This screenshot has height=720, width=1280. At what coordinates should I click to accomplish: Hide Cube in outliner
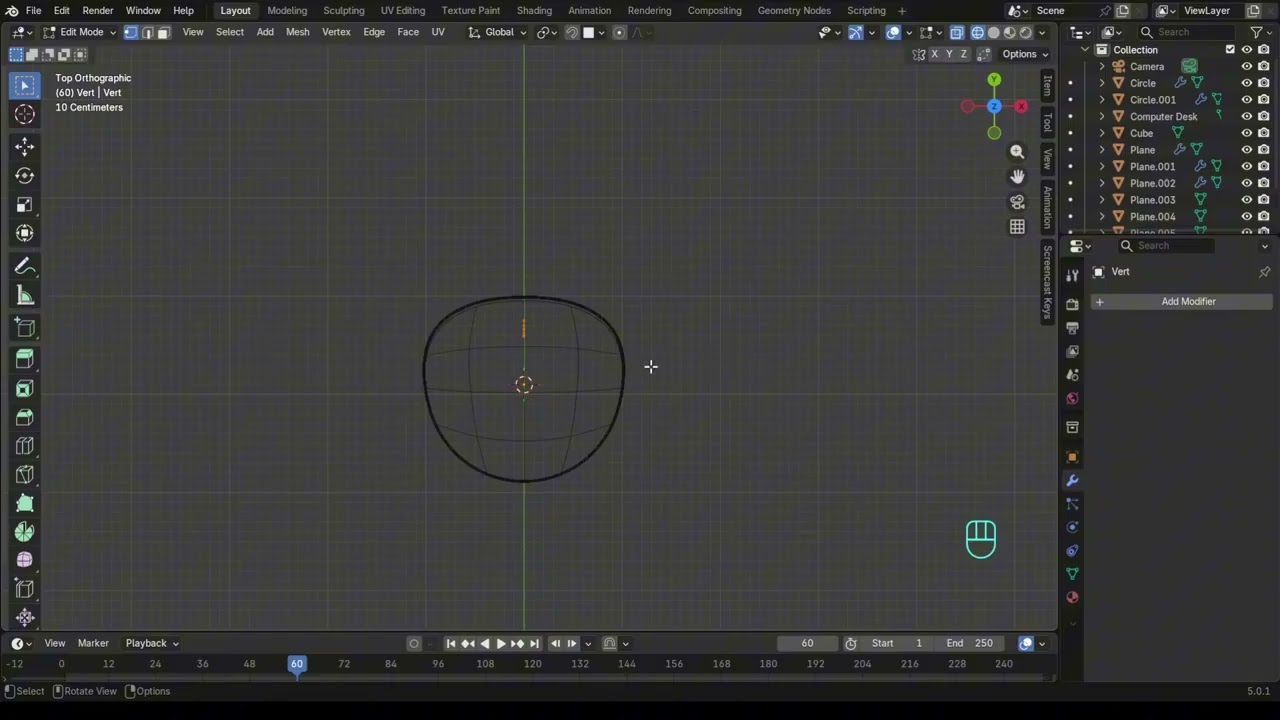tap(1247, 133)
